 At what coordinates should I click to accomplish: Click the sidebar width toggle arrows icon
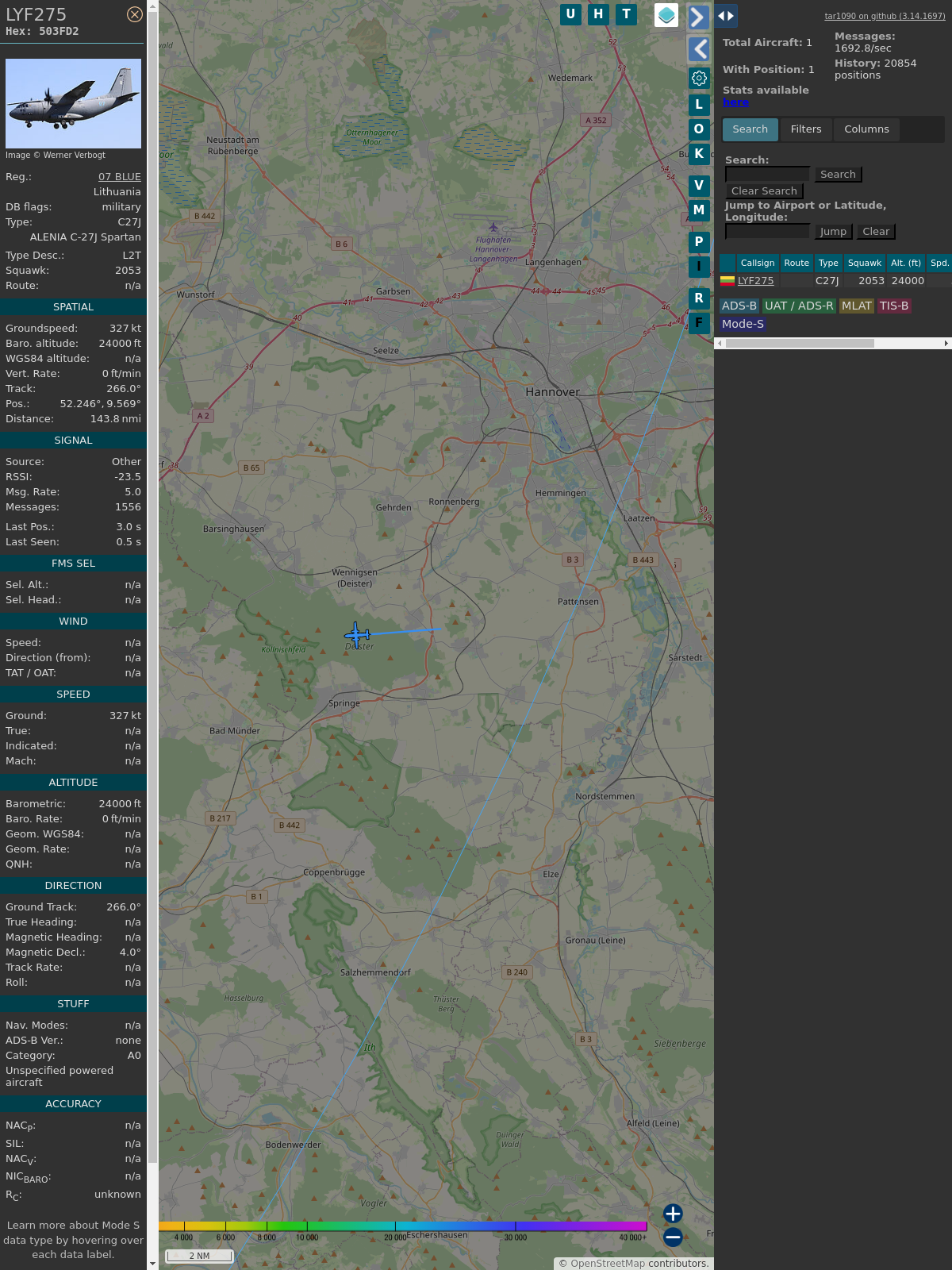pyautogui.click(x=726, y=16)
